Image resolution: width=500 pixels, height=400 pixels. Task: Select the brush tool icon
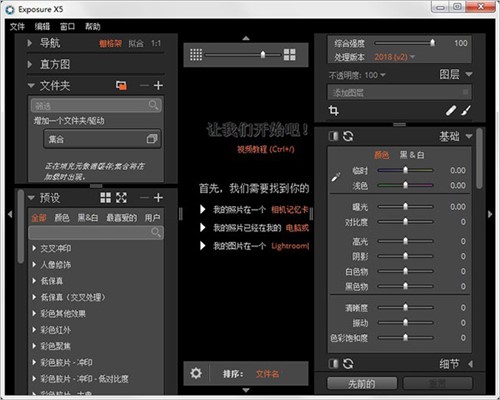tap(466, 110)
